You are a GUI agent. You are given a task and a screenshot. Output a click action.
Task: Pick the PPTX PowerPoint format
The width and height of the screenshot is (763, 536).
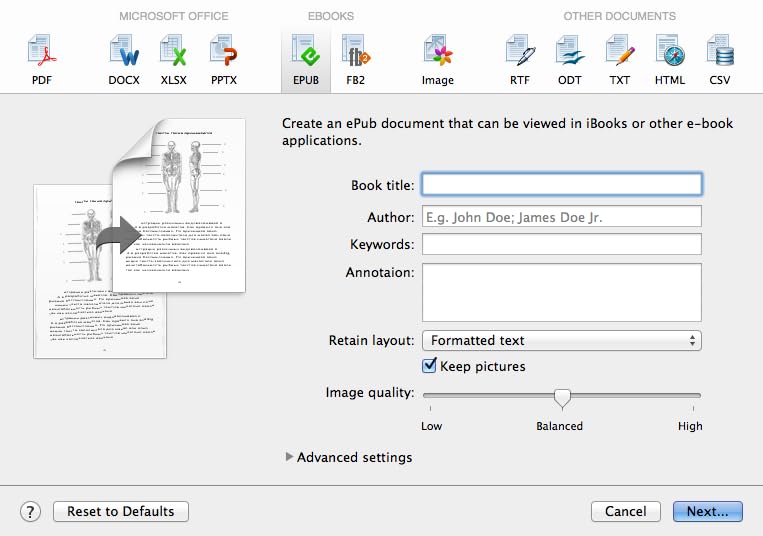(223, 58)
